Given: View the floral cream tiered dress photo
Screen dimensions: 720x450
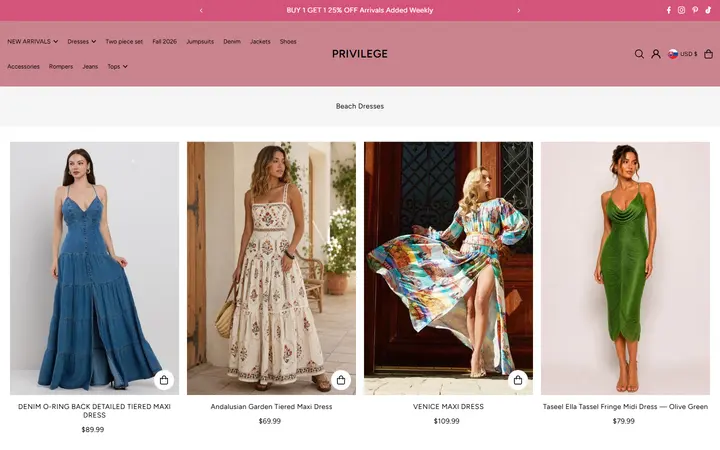Looking at the screenshot, I should tap(271, 268).
